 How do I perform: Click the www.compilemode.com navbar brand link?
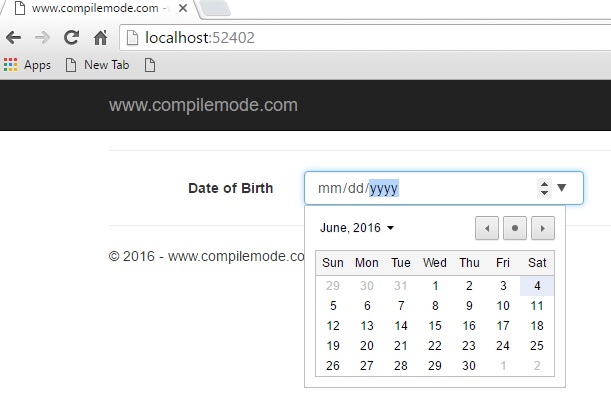(203, 105)
